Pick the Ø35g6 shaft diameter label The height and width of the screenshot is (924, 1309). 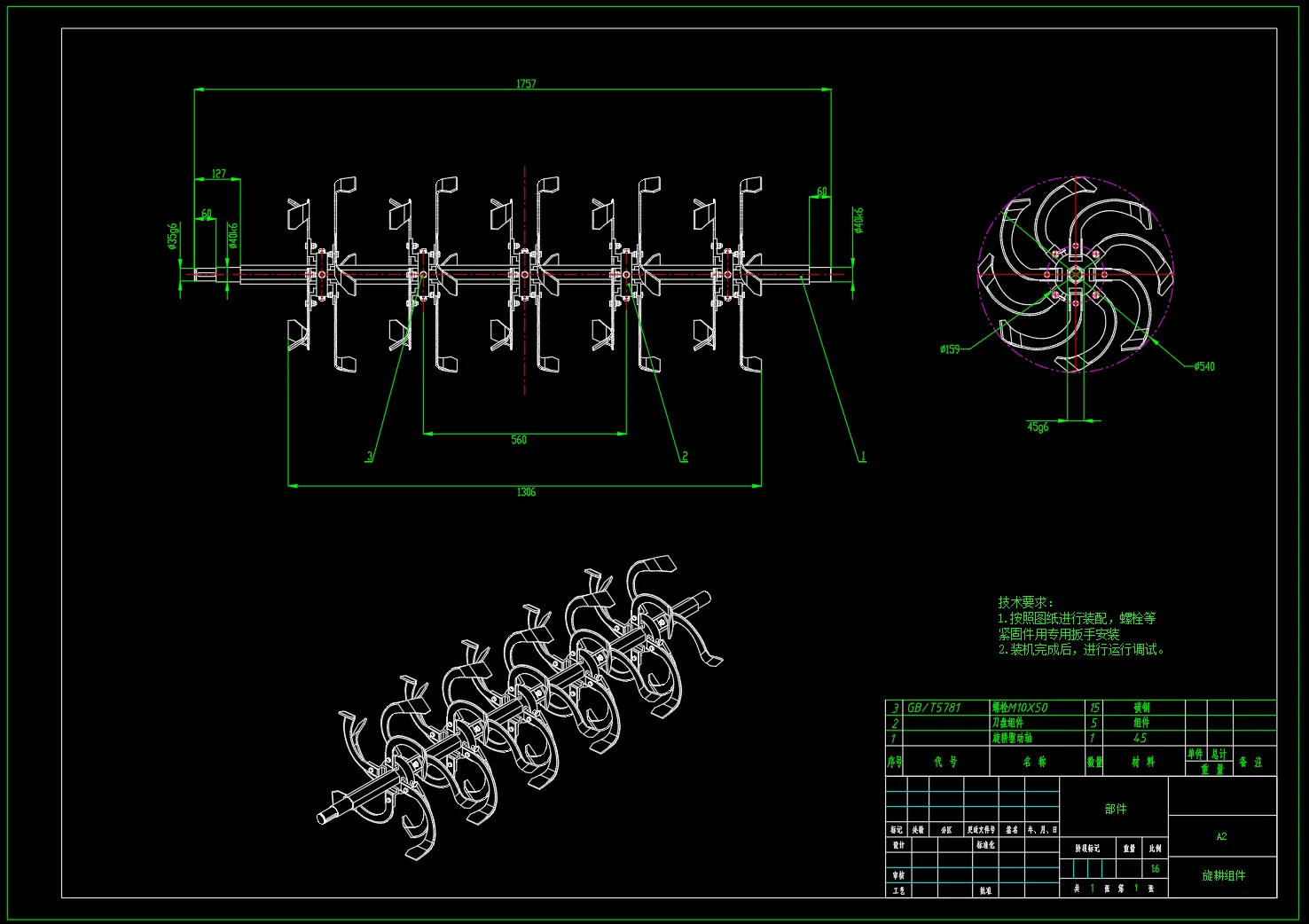tap(173, 236)
